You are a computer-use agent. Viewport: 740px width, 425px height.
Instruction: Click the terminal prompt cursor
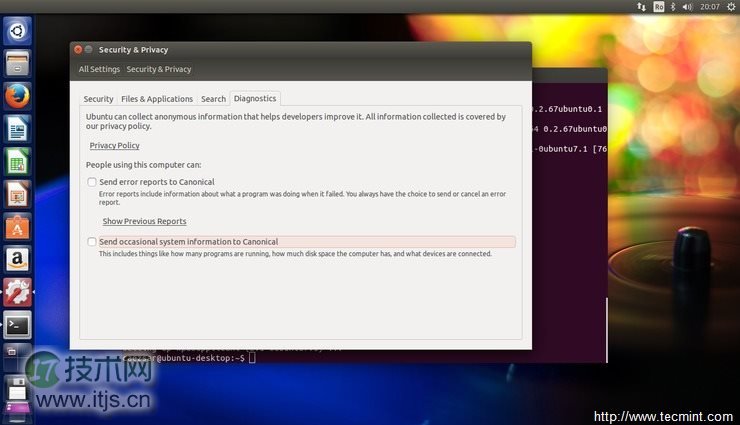pos(252,358)
